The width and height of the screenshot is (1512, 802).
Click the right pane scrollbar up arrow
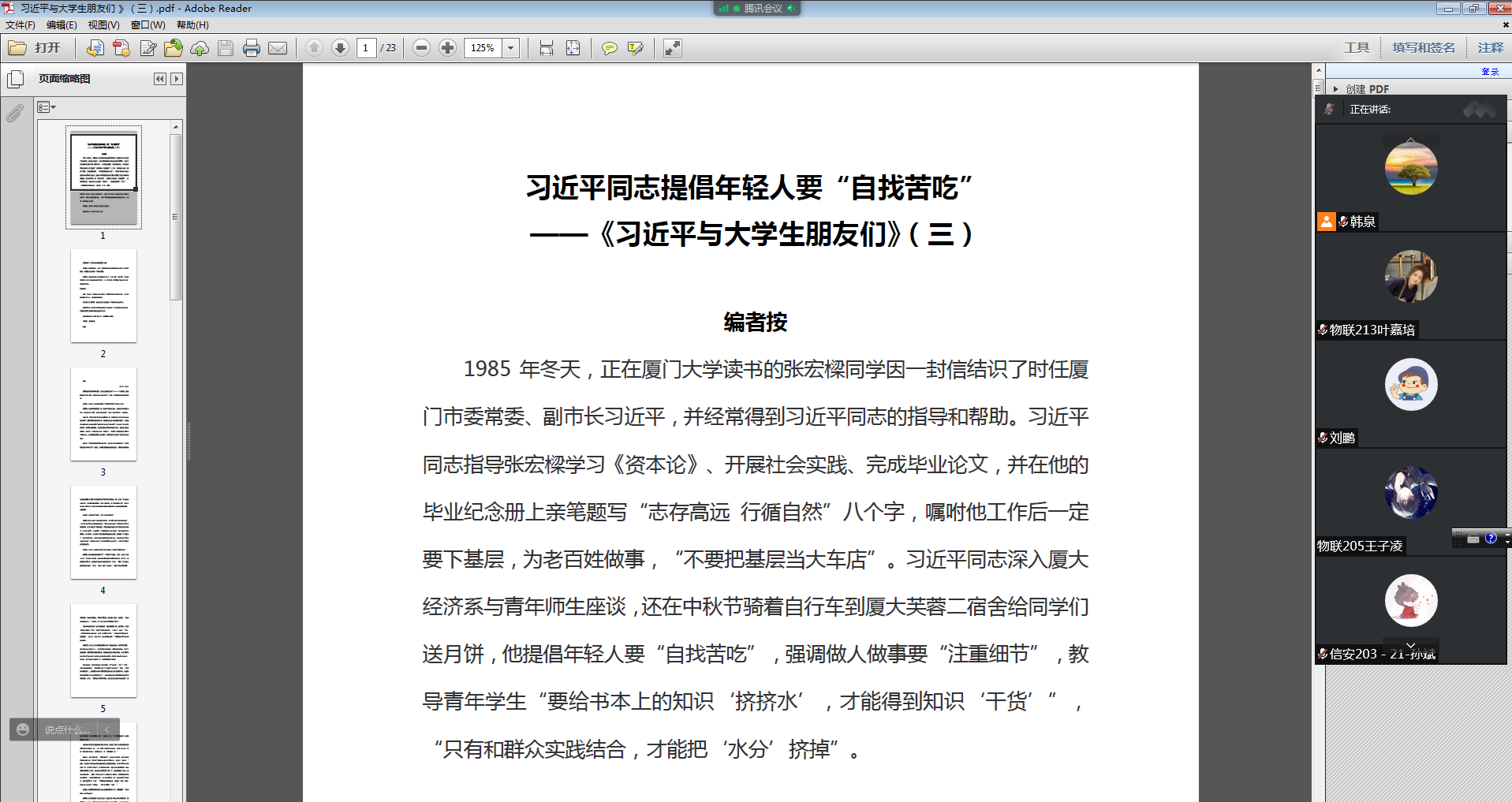(x=1318, y=69)
